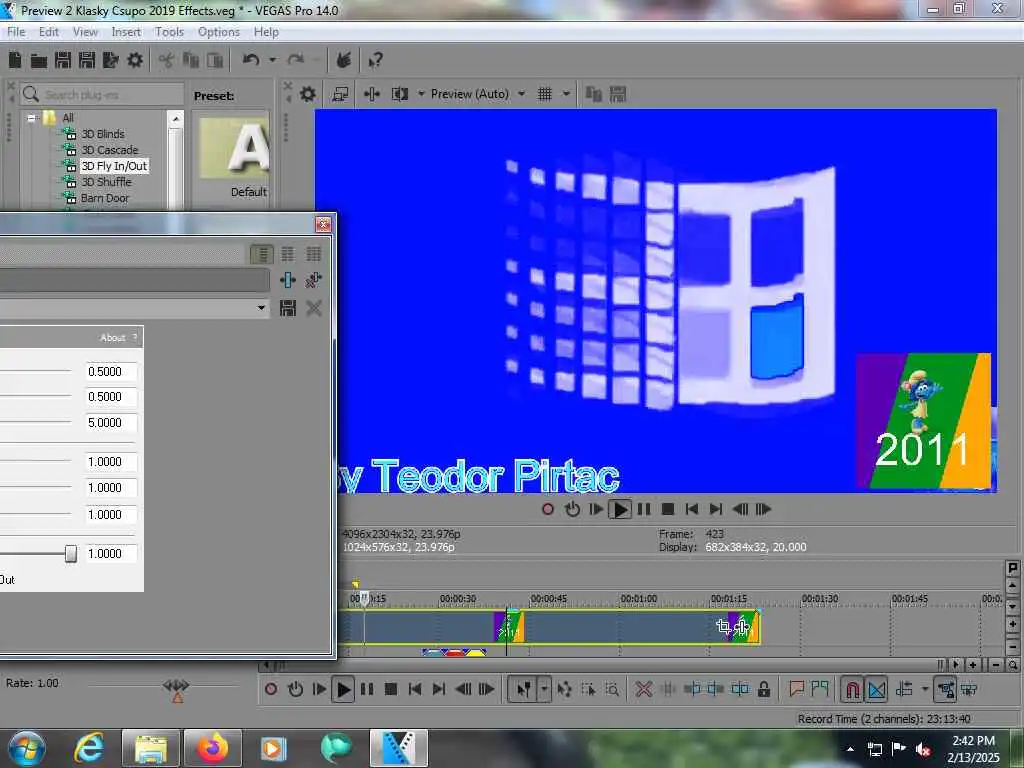Toggle the Lock event padlock
The width and height of the screenshot is (1024, 768).
click(763, 689)
